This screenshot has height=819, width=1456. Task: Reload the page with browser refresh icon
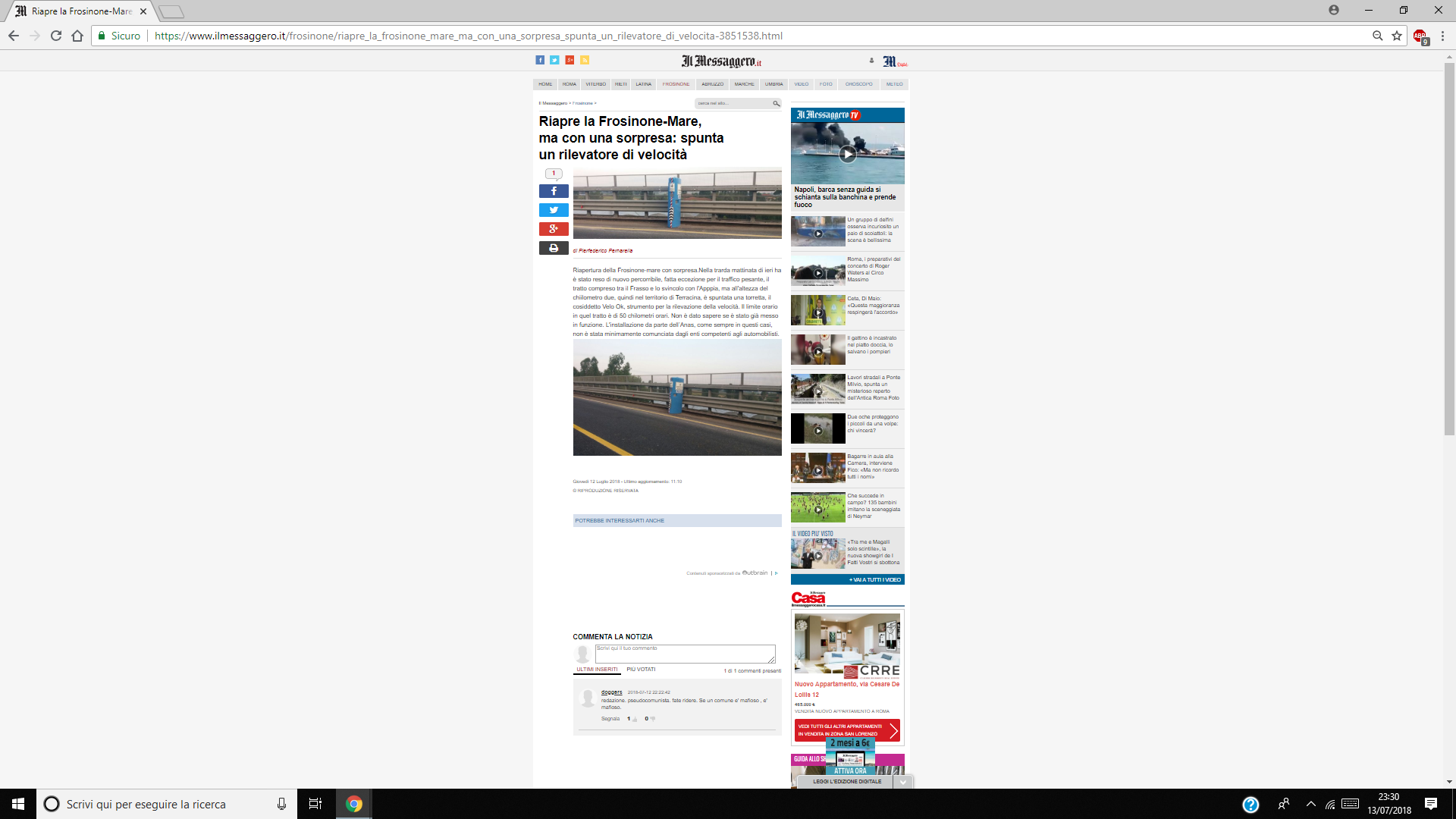click(56, 36)
